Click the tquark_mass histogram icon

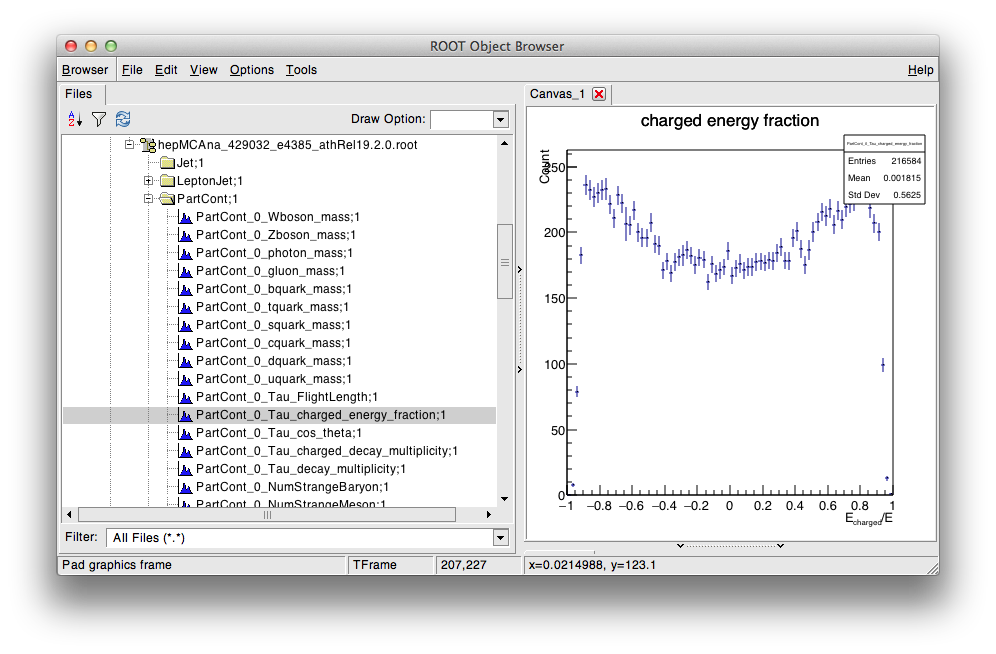(x=185, y=307)
